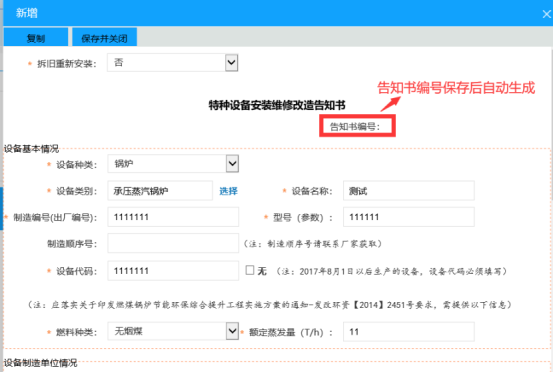This screenshot has width=554, height=372.
Task: Click the 设备基本情况 section title
Action: pos(31,149)
